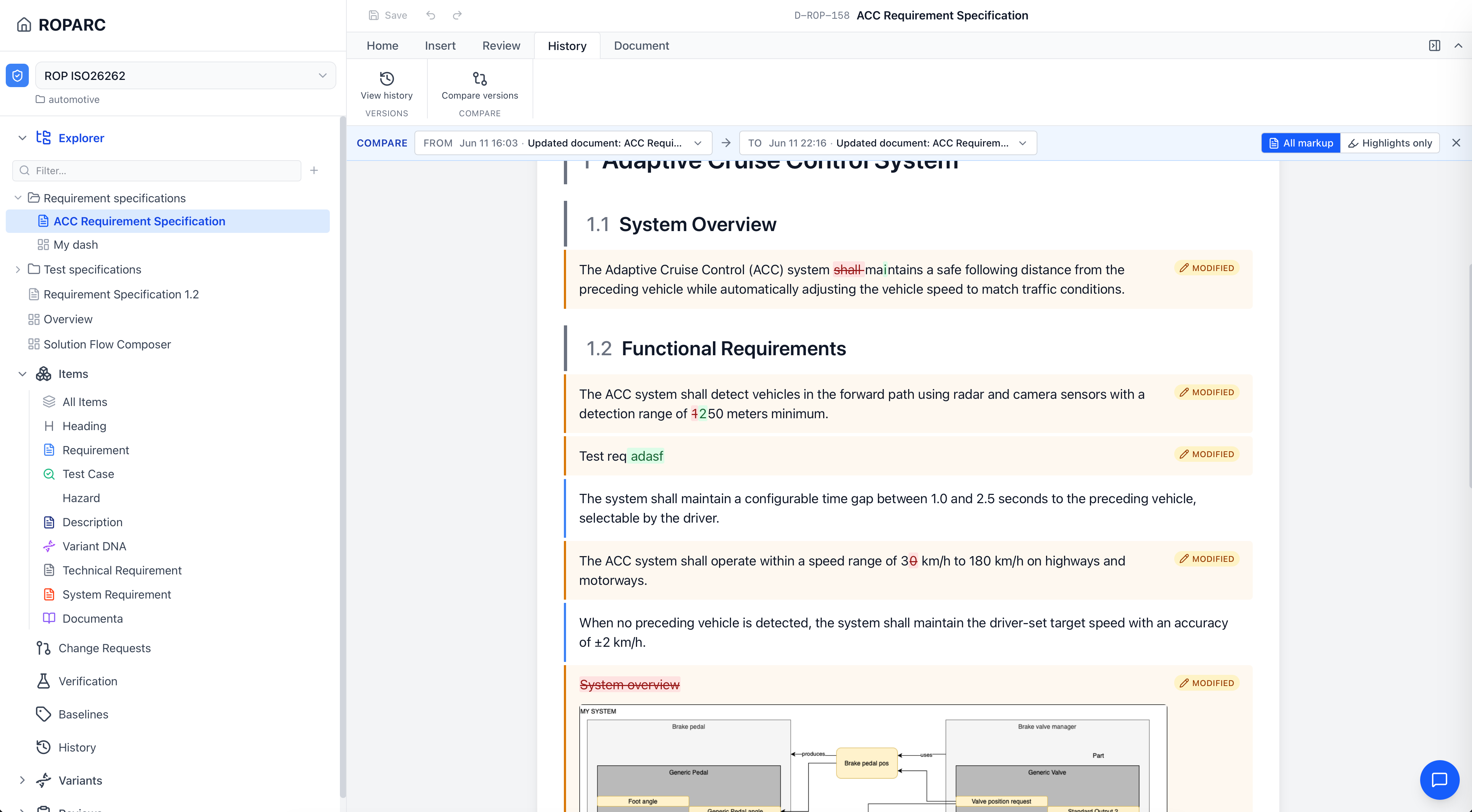Click the Explorer tree icon
1472x812 pixels.
[x=44, y=137]
